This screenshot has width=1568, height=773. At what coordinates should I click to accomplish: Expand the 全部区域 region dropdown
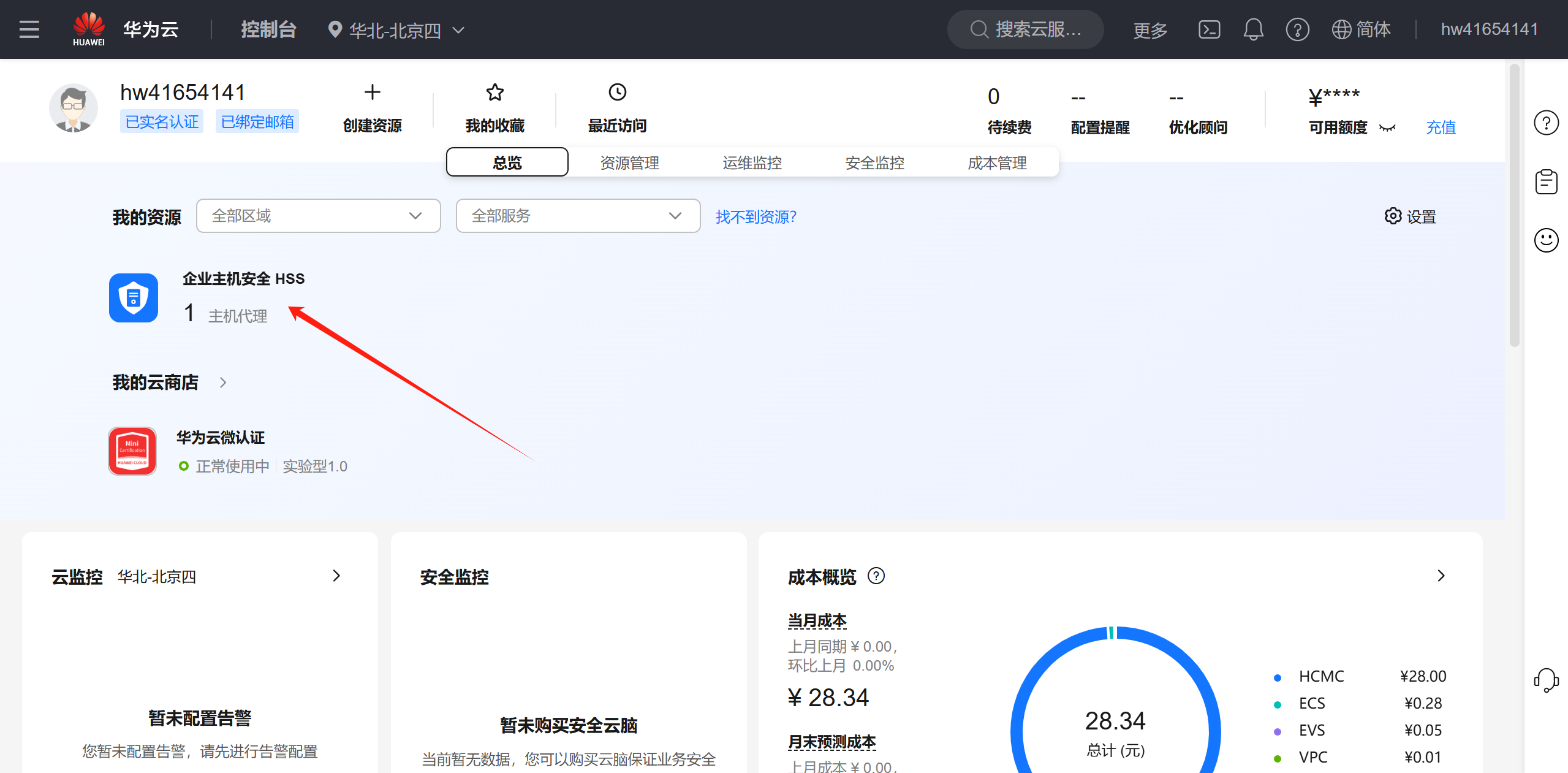[x=318, y=216]
